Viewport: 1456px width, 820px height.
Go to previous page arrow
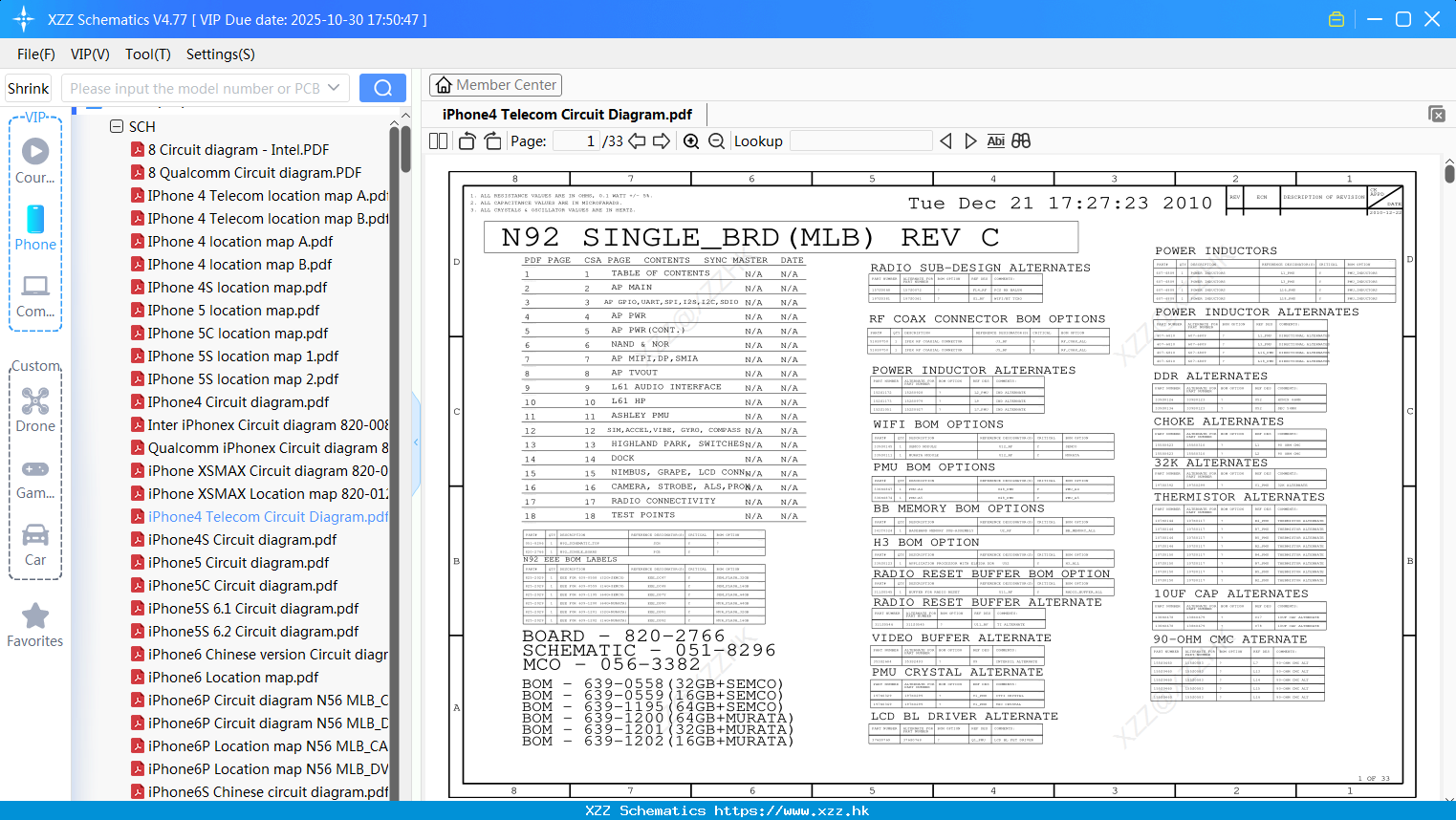point(637,141)
